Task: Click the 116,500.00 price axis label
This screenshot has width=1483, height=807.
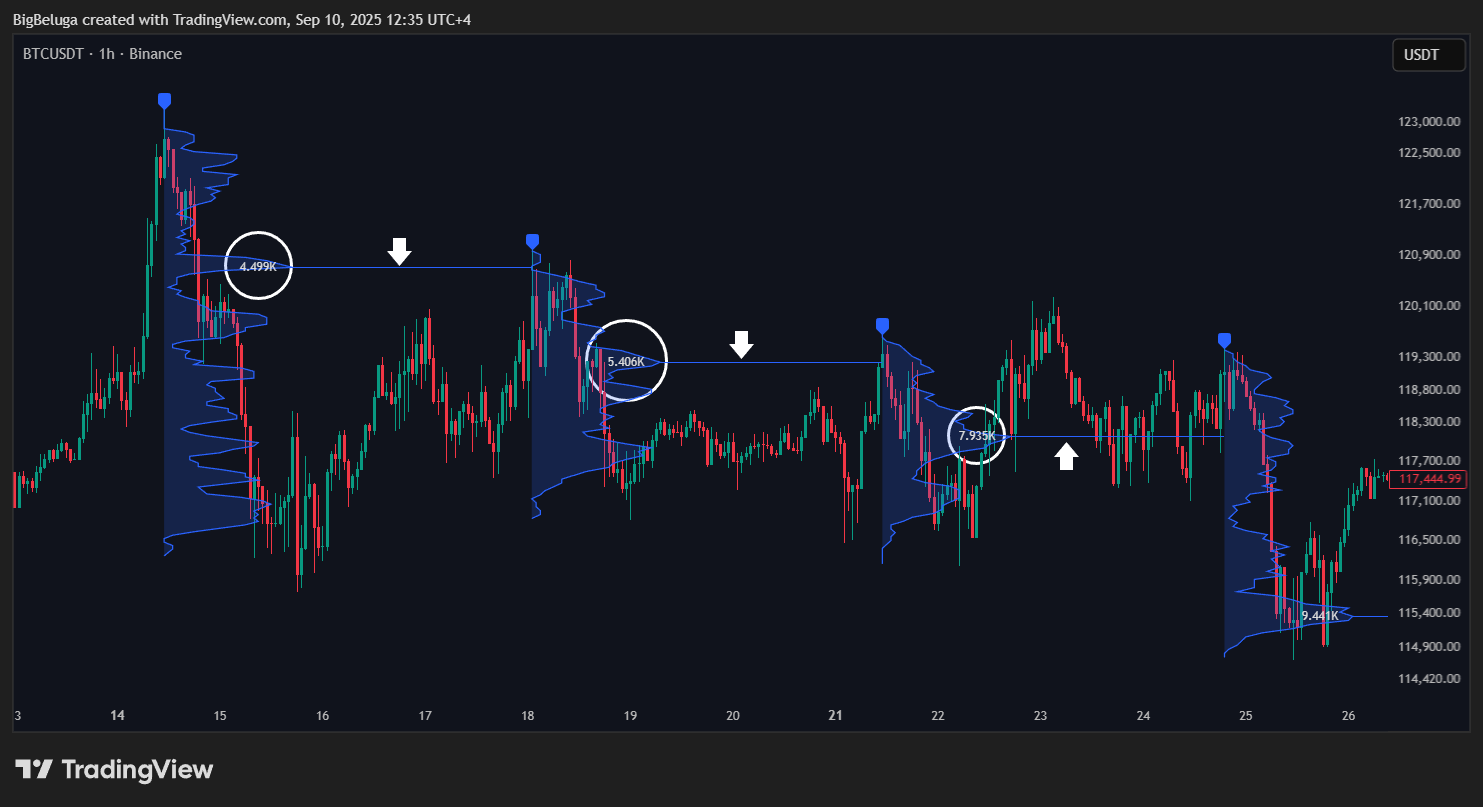Action: [x=1431, y=540]
